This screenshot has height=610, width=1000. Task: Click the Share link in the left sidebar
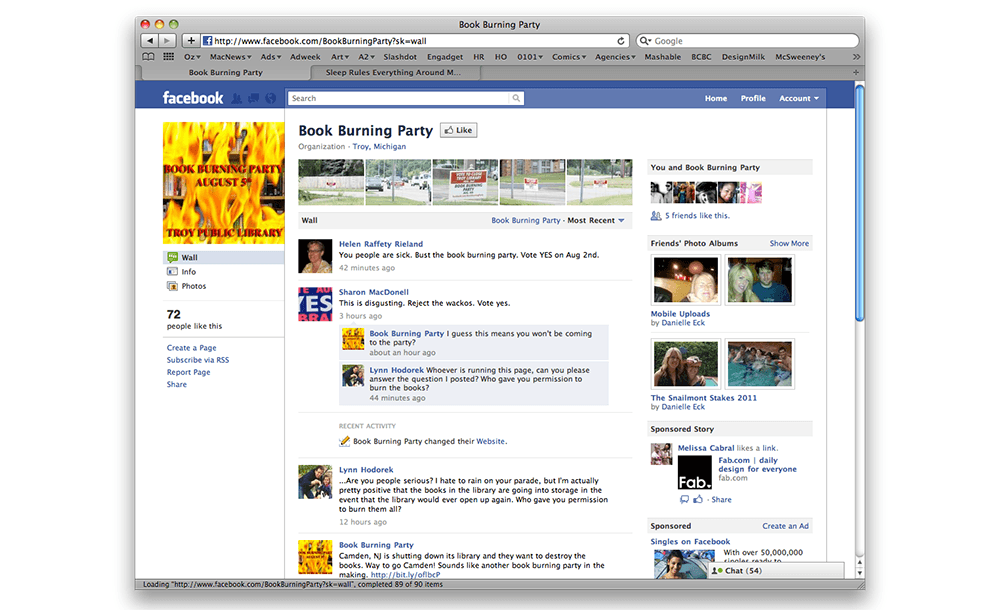[177, 384]
